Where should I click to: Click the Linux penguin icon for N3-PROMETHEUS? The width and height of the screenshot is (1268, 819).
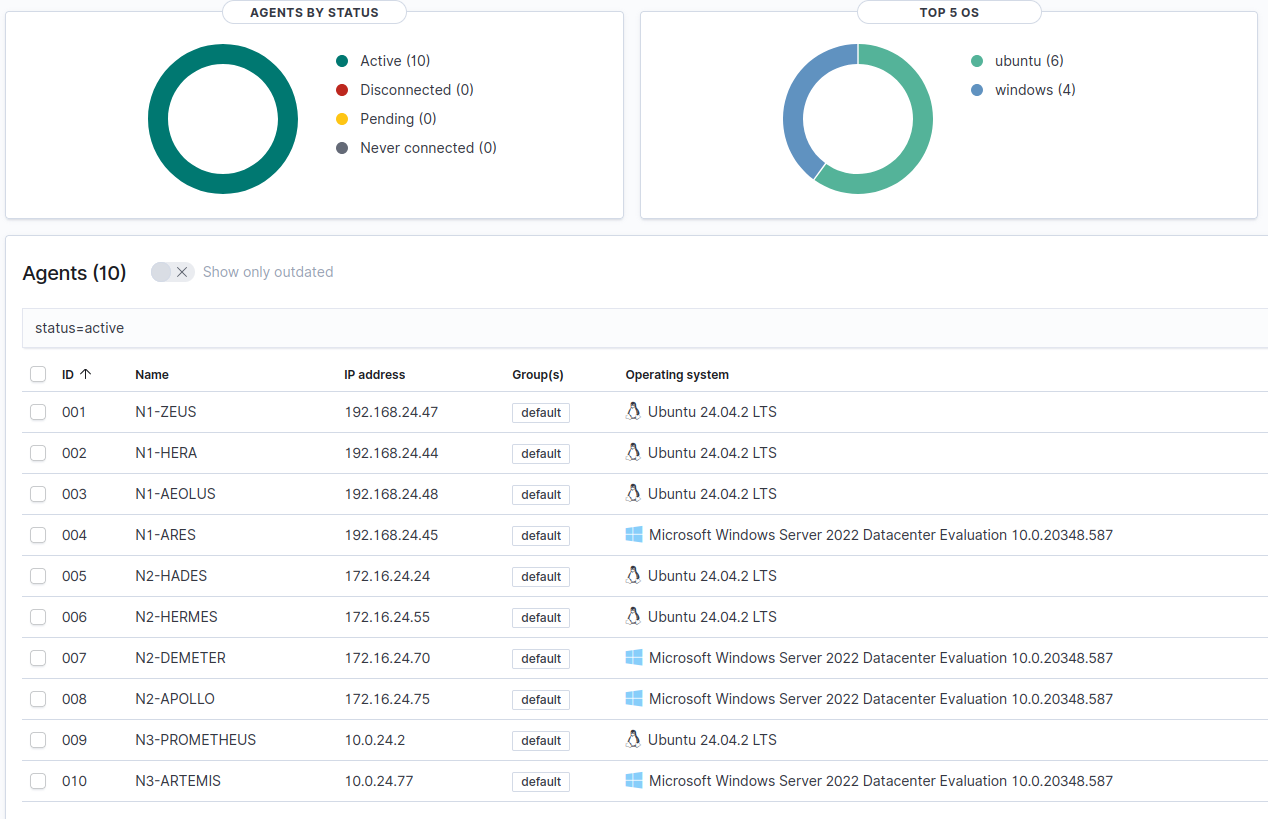tap(632, 739)
